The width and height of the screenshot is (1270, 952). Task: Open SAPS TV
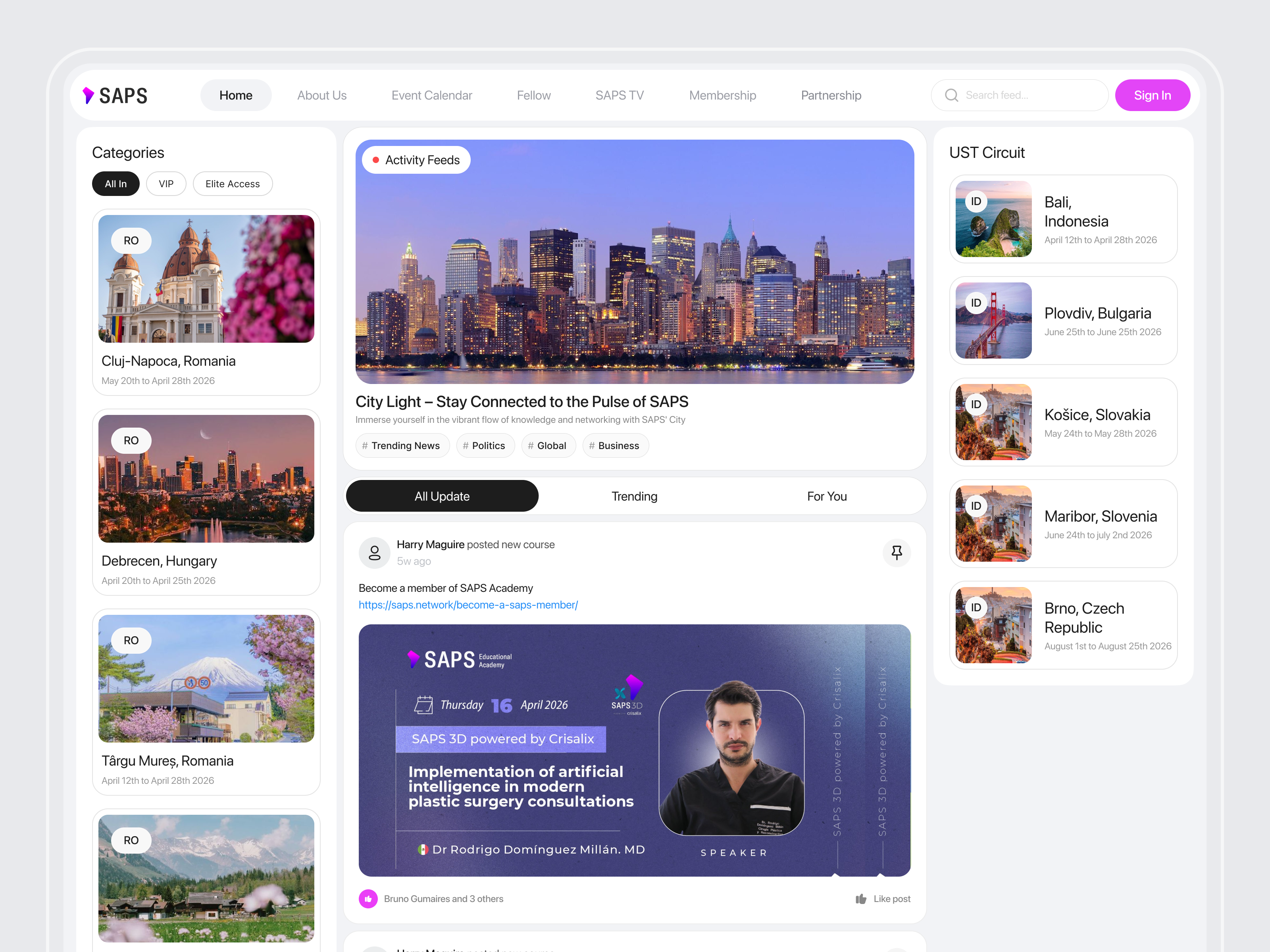[x=620, y=95]
